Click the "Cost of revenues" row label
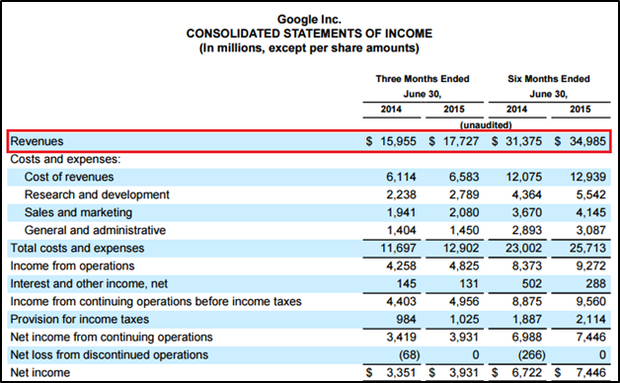This screenshot has height=383, width=620. (69, 177)
